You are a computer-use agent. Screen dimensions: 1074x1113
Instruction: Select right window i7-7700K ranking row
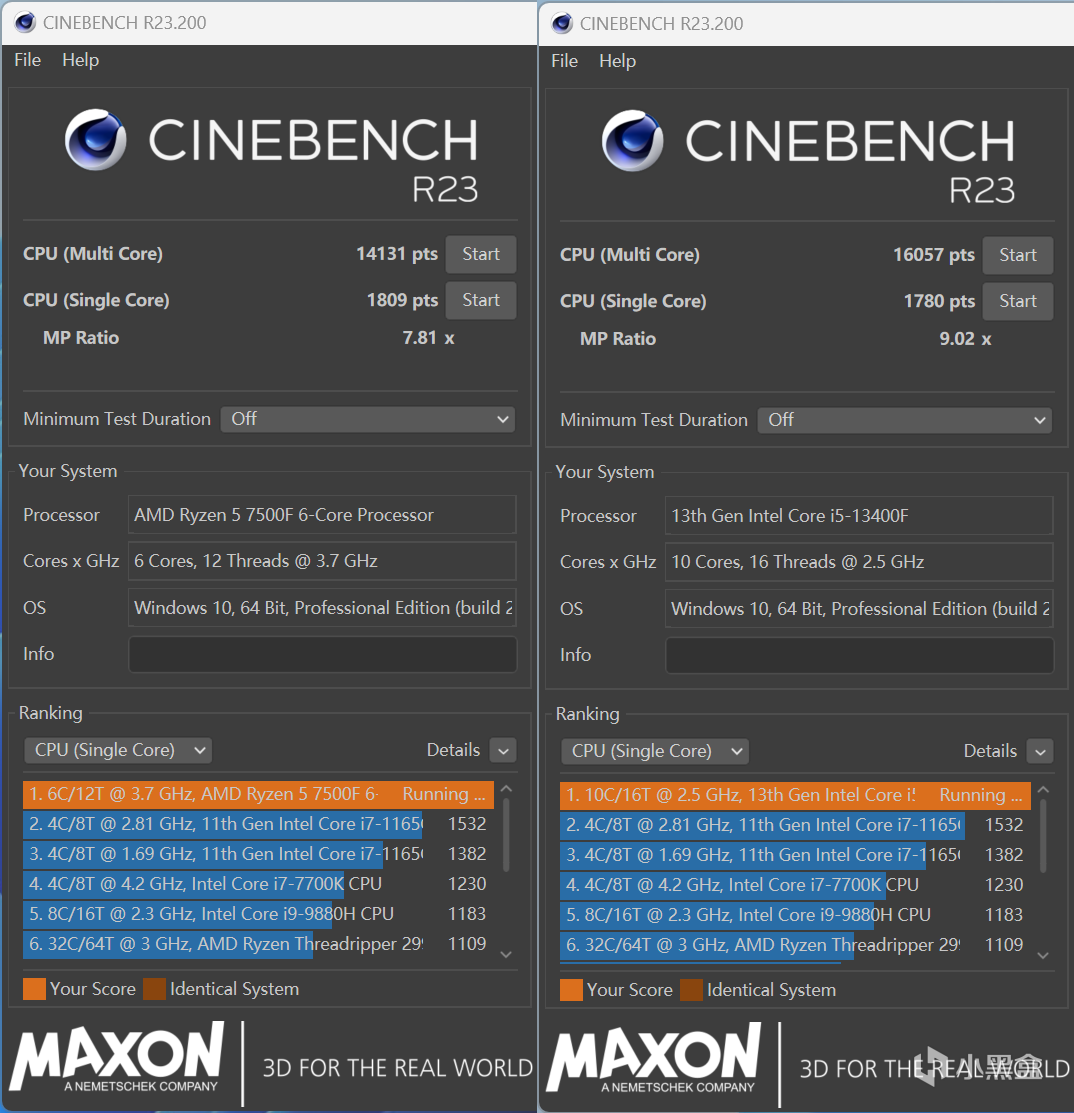pyautogui.click(x=795, y=884)
